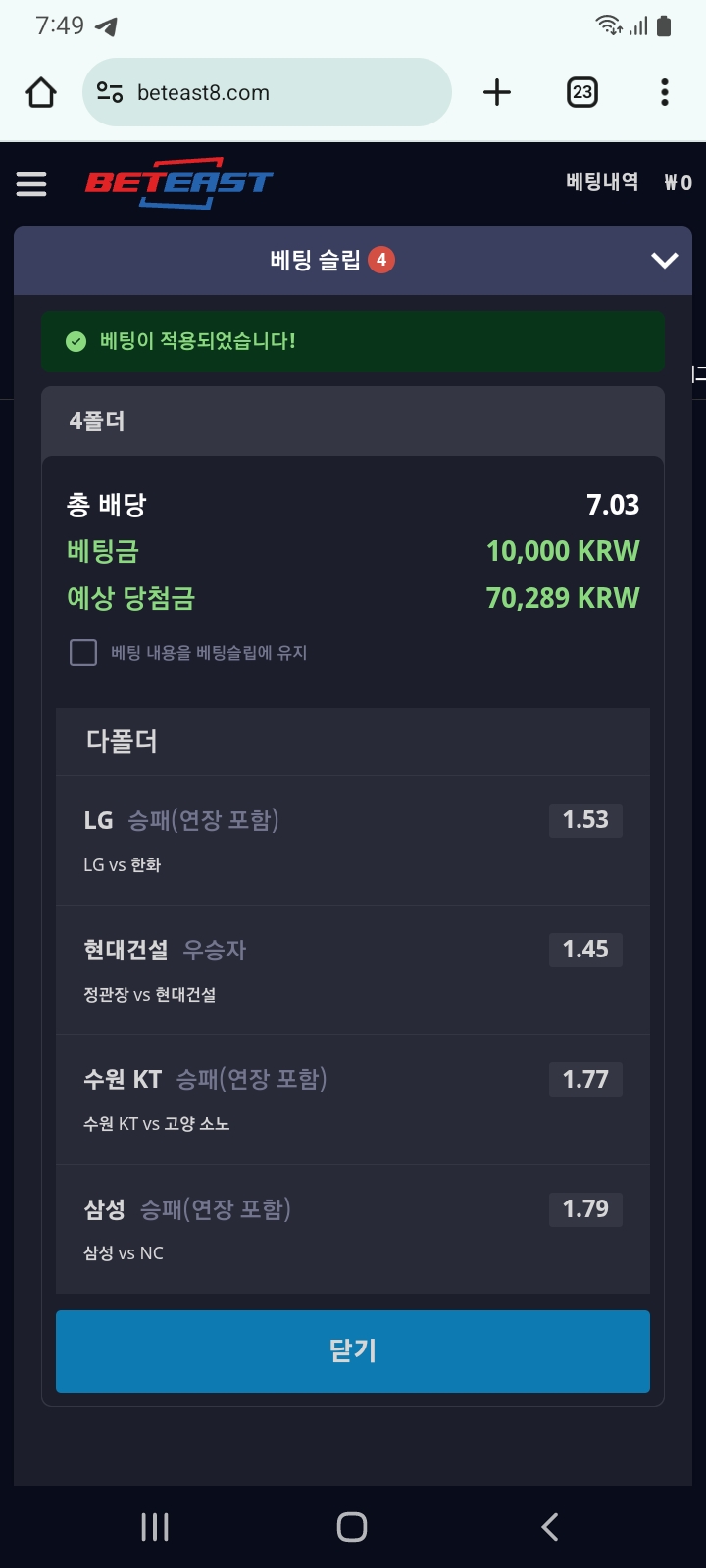Screen dimensions: 706x1568
Task: Tap the 1.53 odds for LG
Action: coord(585,820)
